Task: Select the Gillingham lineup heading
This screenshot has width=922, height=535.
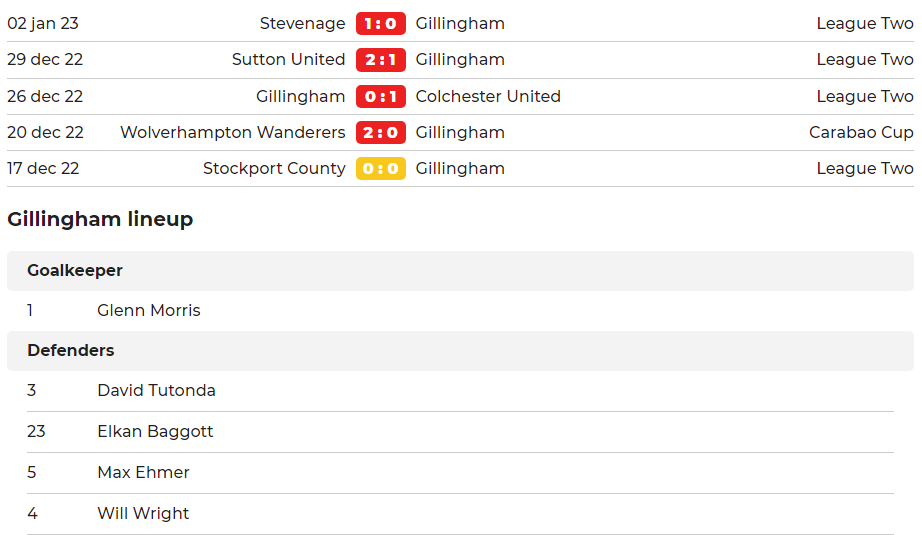Action: [100, 219]
